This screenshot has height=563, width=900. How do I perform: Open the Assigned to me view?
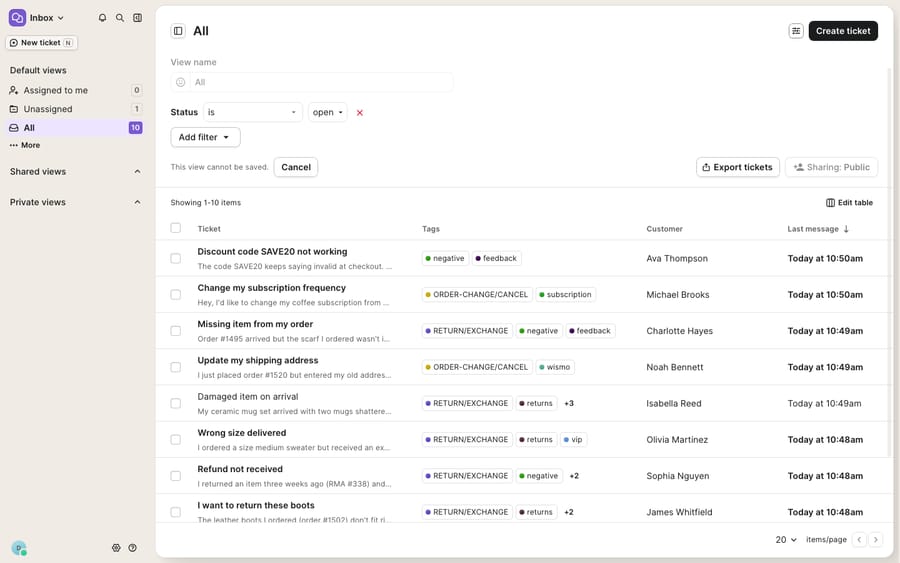click(x=75, y=90)
